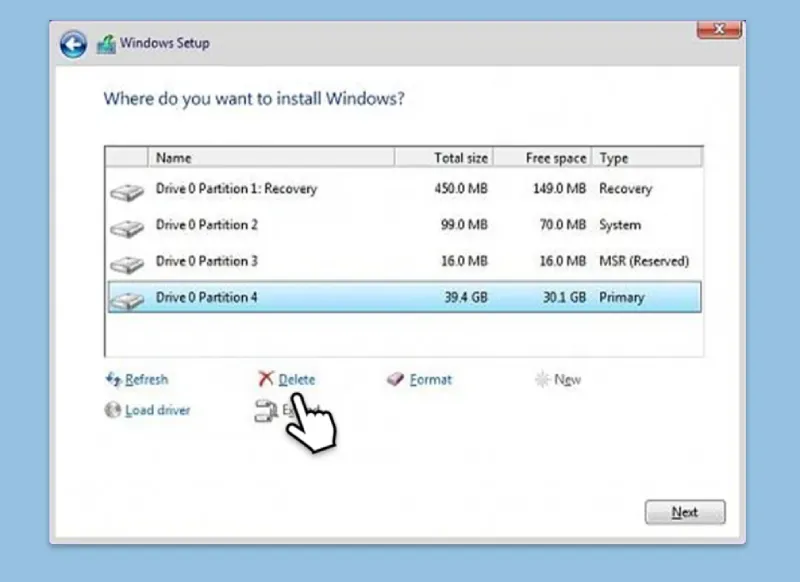Sort by the Total size column header
The width and height of the screenshot is (800, 582).
click(443, 158)
